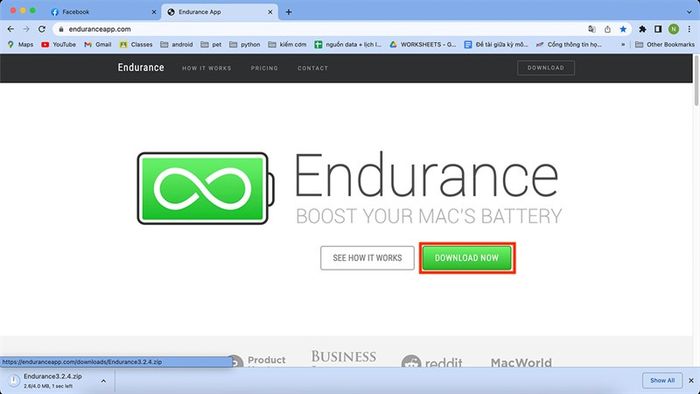The height and width of the screenshot is (394, 700).
Task: Open the nguồn data bookmark
Action: [348, 45]
